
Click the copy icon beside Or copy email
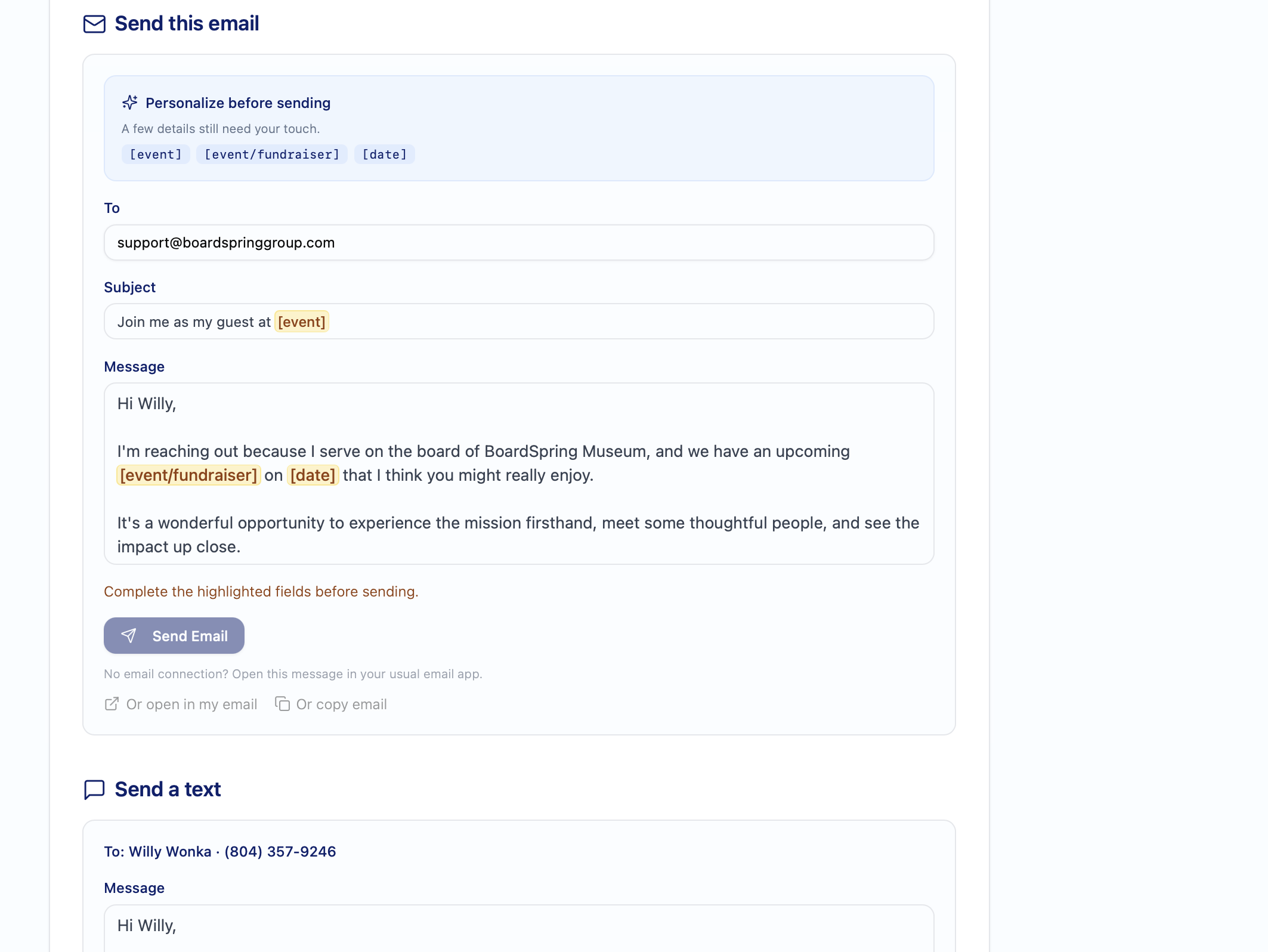(x=282, y=704)
